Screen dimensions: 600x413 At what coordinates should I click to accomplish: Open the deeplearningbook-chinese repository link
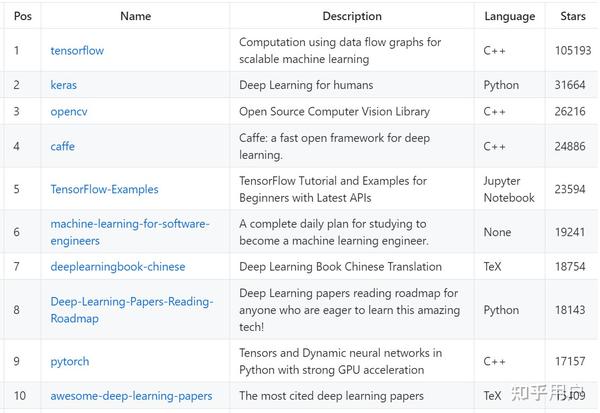118,266
